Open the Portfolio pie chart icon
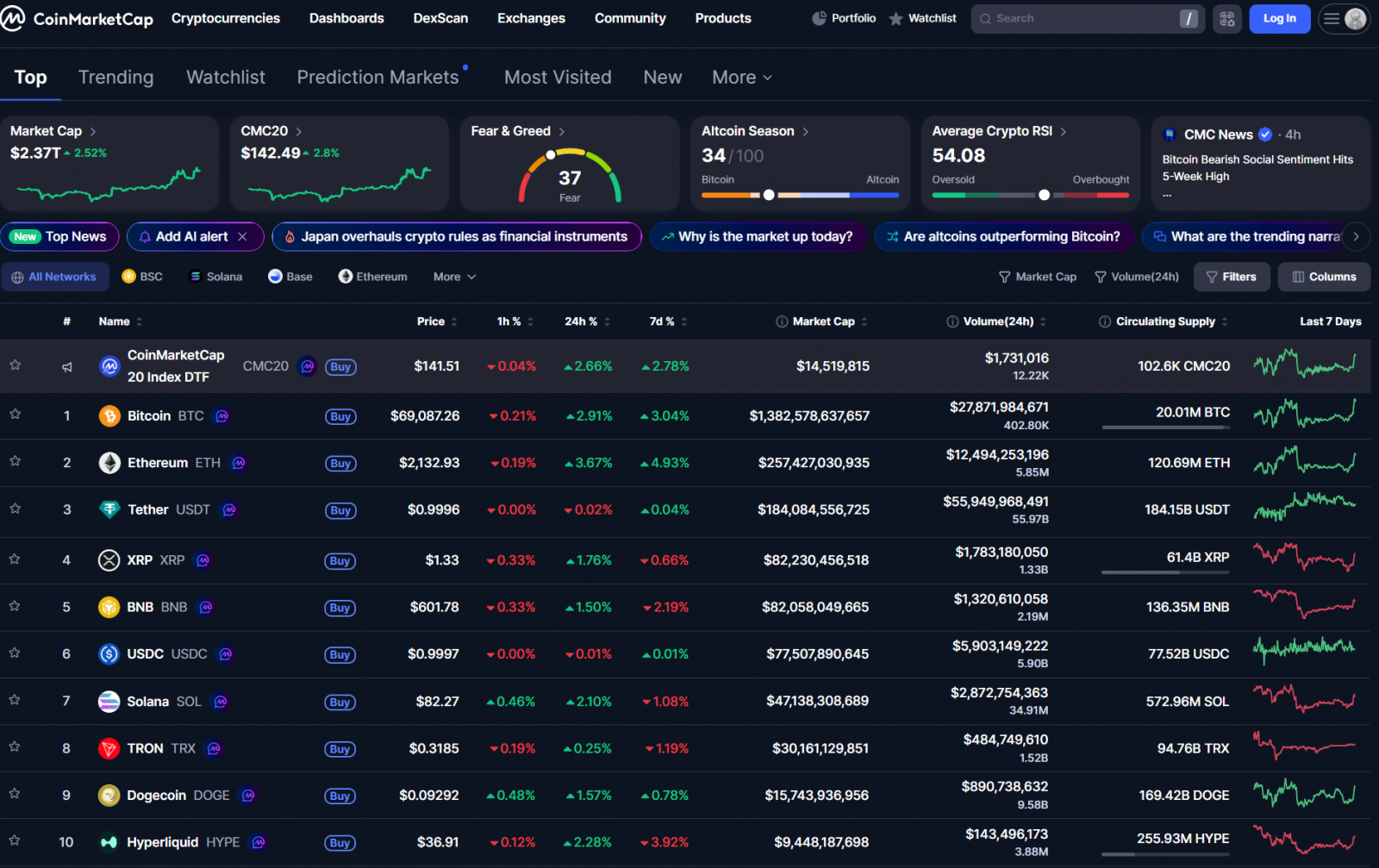Screen dimensions: 1379x868 click(x=819, y=18)
